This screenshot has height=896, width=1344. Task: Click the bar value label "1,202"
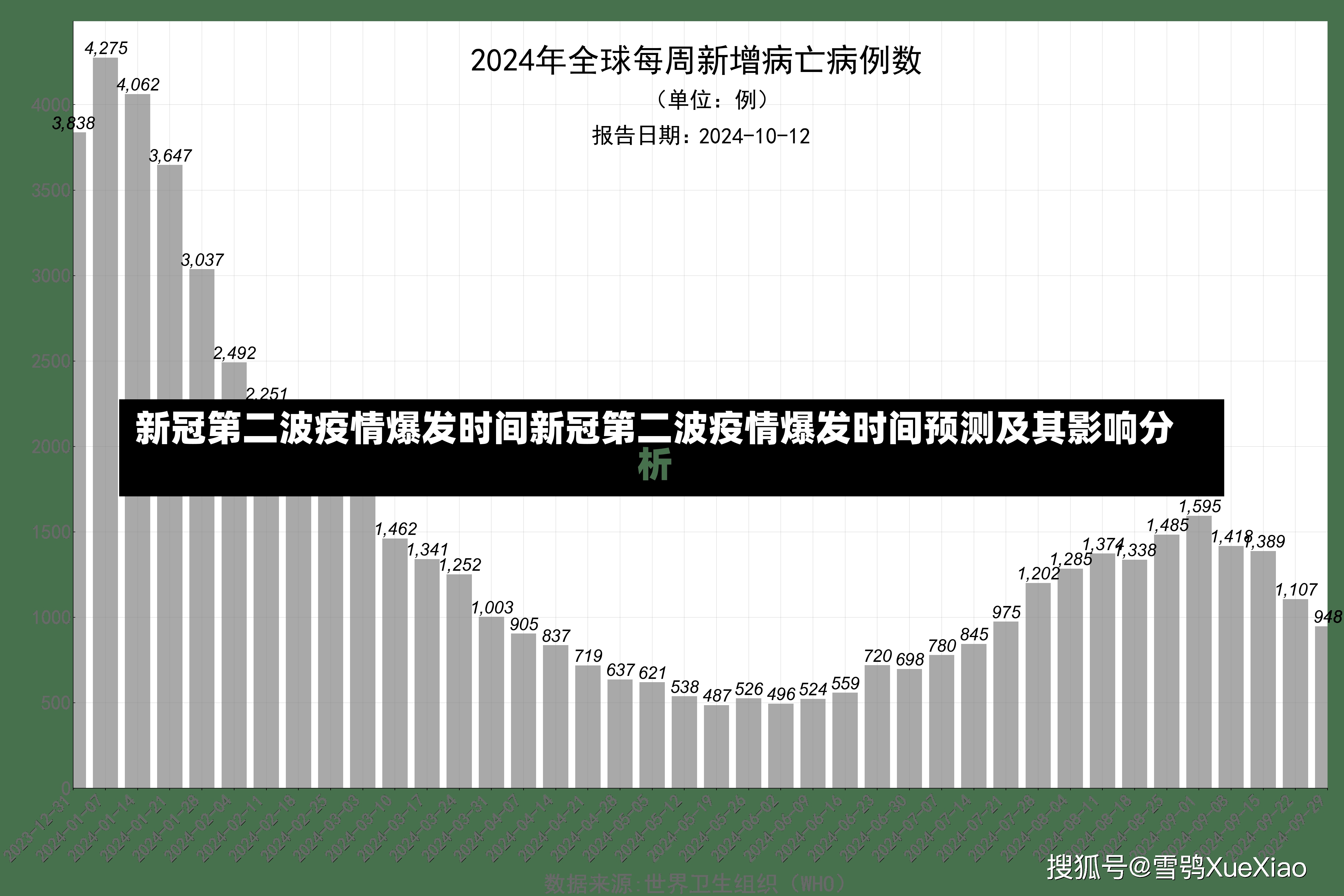[x=1039, y=573]
